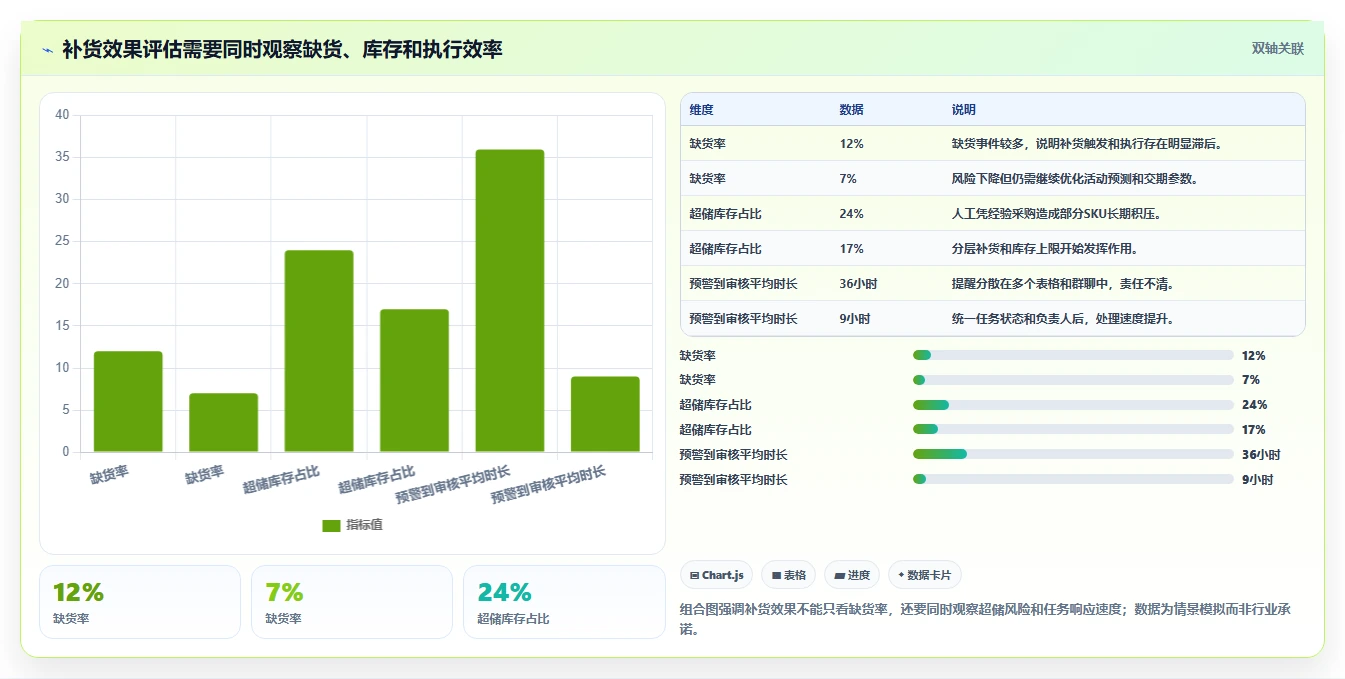Click the 7% progress bar
1345x679 pixels.
point(1073,380)
